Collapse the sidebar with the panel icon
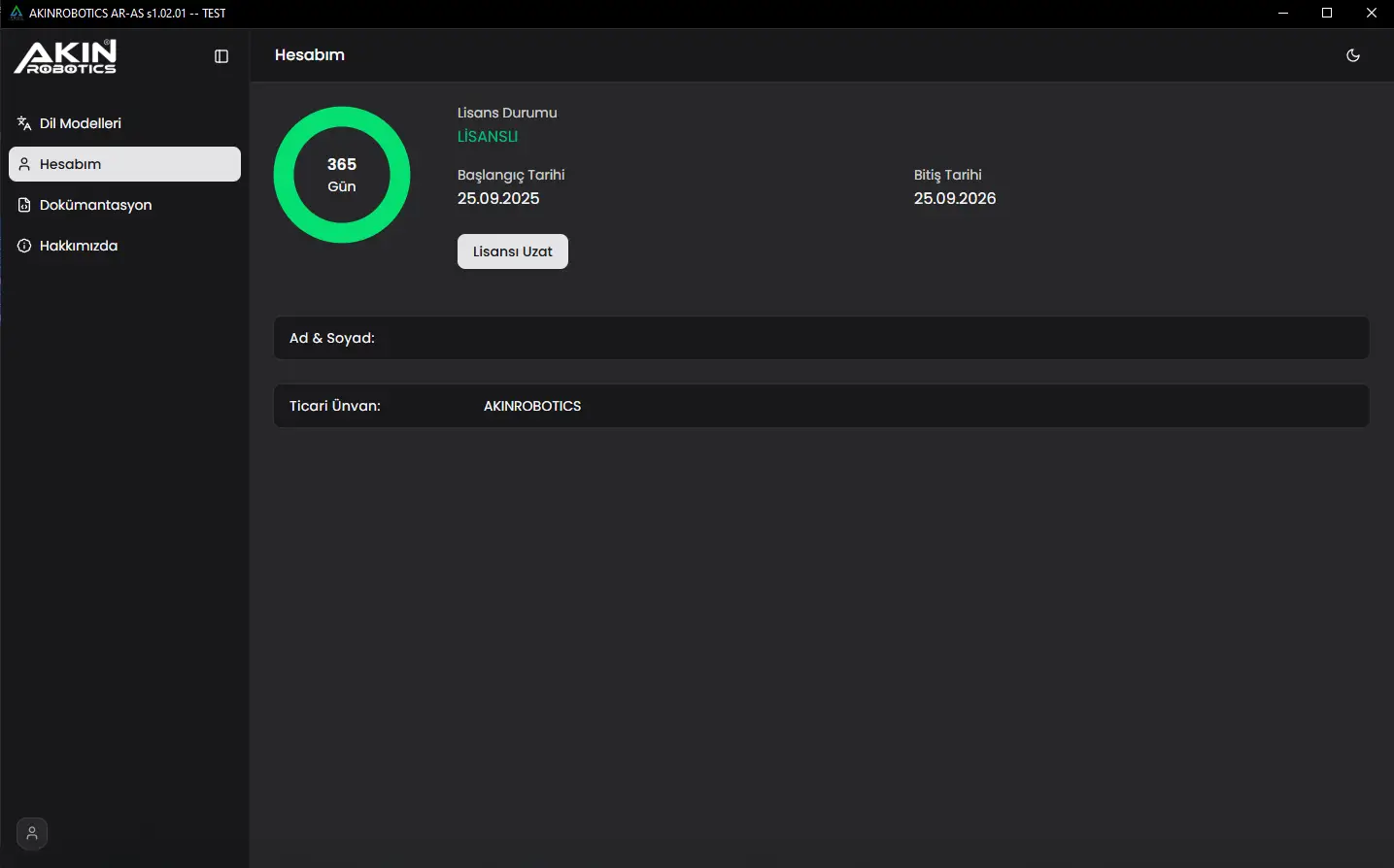Image resolution: width=1394 pixels, height=868 pixels. click(x=221, y=56)
